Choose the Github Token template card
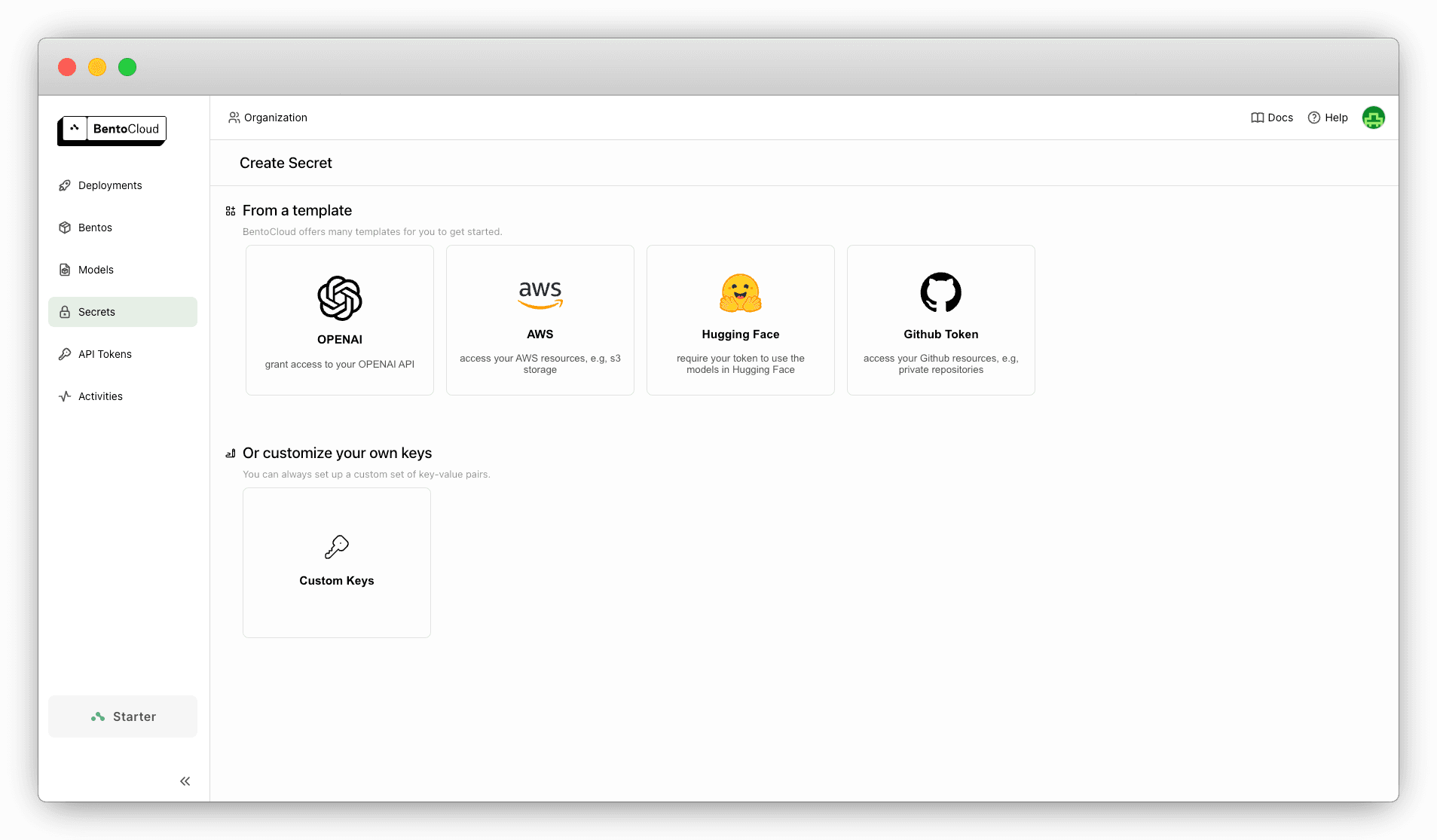The image size is (1437, 840). click(941, 320)
